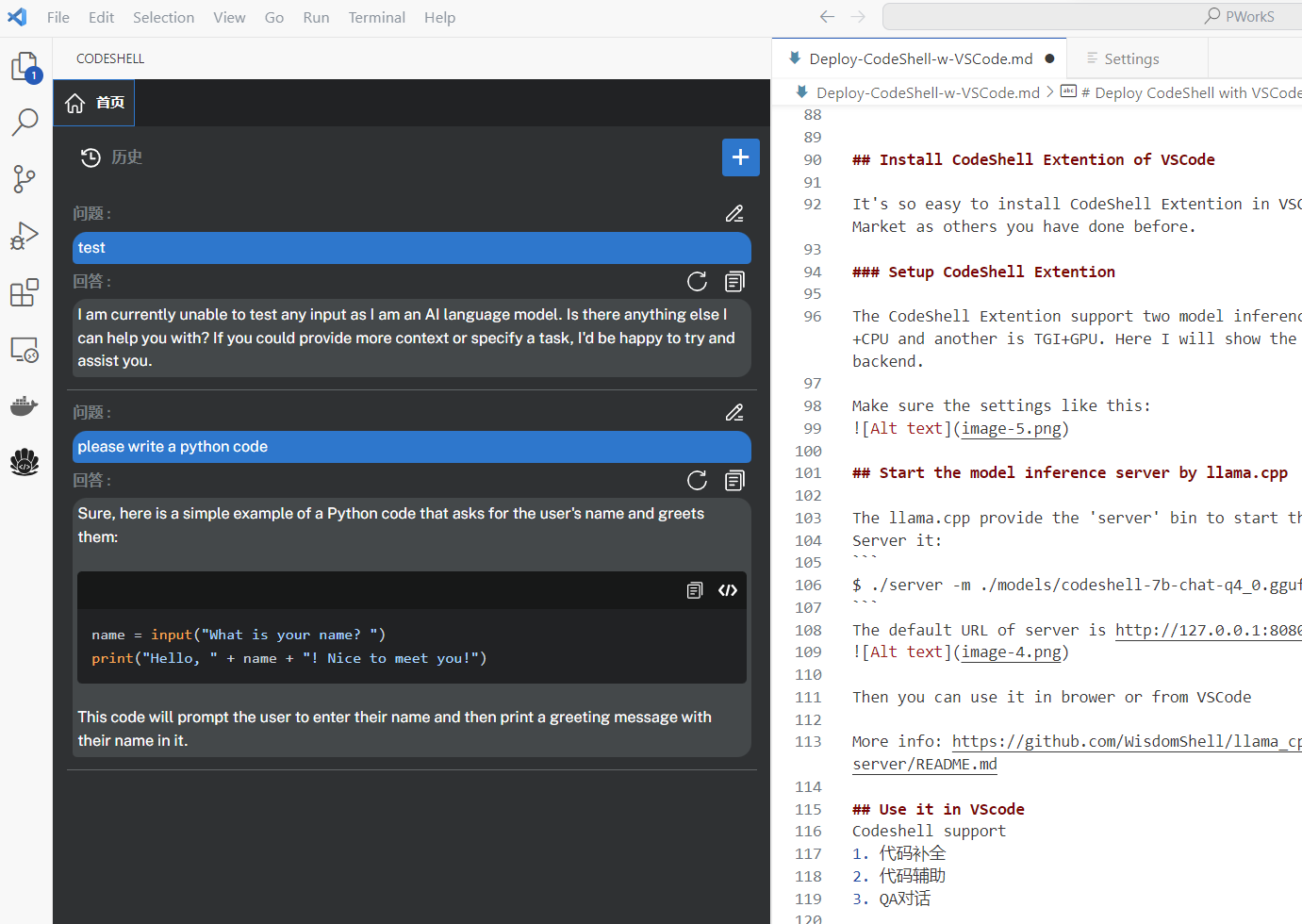Regenerate answer for 'test' question
Image resolution: width=1302 pixels, height=924 pixels.
[x=697, y=281]
